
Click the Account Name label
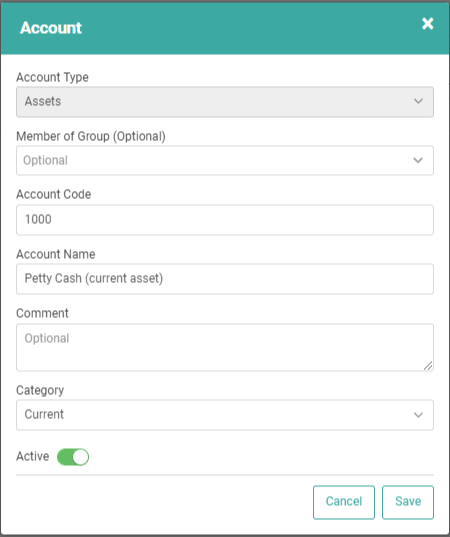click(56, 254)
